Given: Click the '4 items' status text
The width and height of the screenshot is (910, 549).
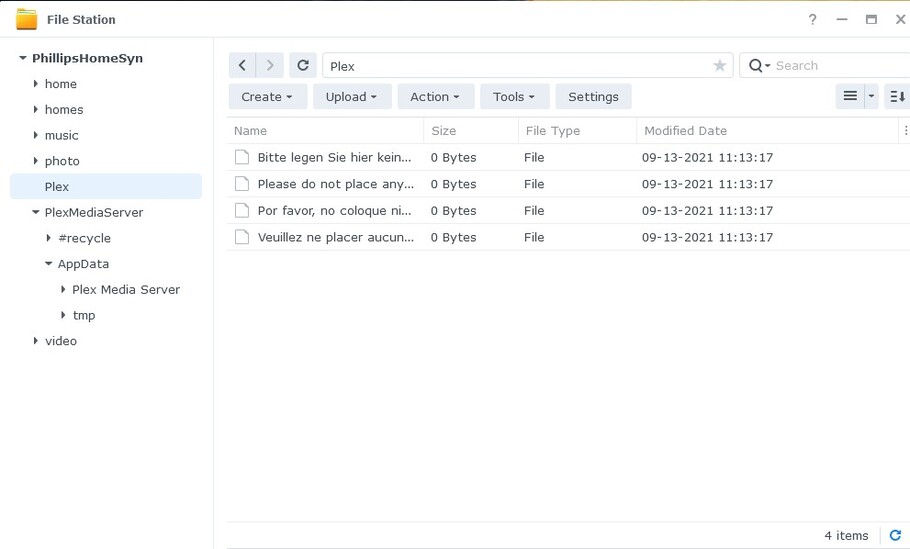Looking at the screenshot, I should [846, 535].
